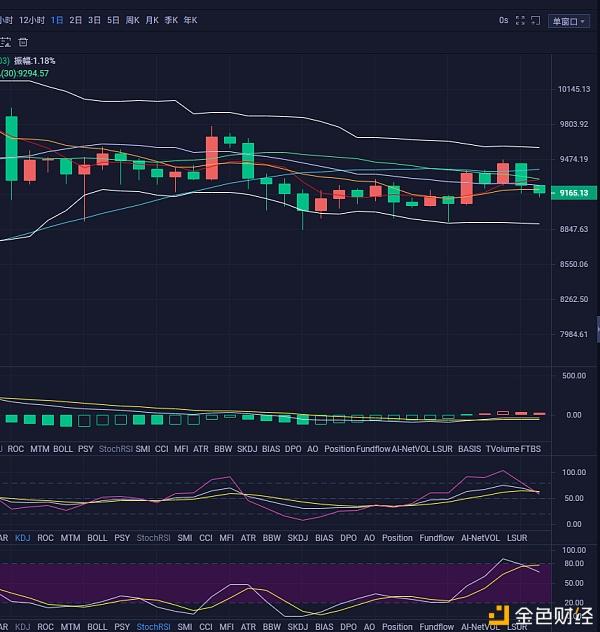Select CCI in the row containing BASIS
This screenshot has width=600, height=632.
point(162,449)
